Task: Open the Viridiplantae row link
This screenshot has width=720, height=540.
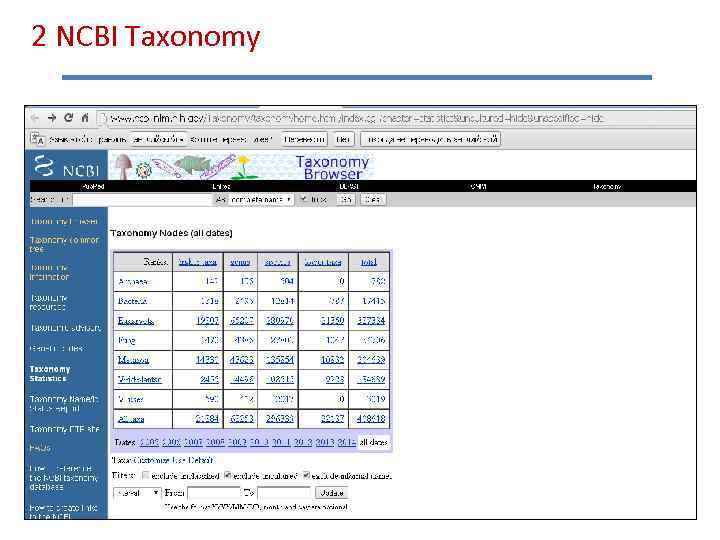Action: tap(140, 379)
